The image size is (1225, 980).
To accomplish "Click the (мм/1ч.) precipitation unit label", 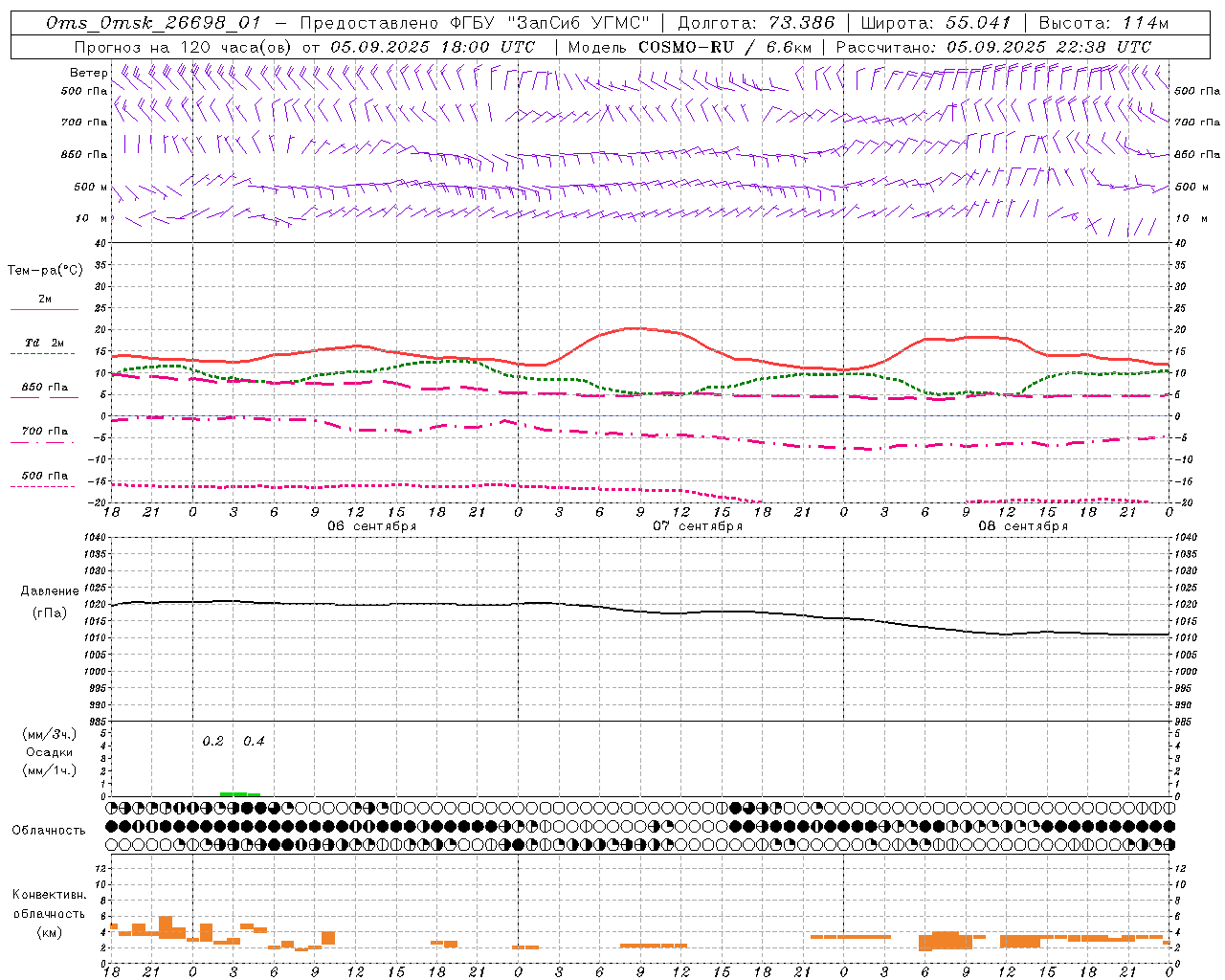I will (x=50, y=770).
